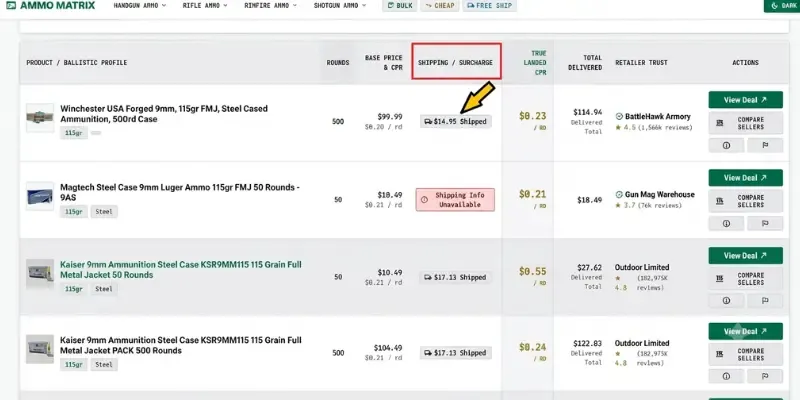The height and width of the screenshot is (400, 800).
Task: Sort by Total Delivered column
Action: point(585,62)
